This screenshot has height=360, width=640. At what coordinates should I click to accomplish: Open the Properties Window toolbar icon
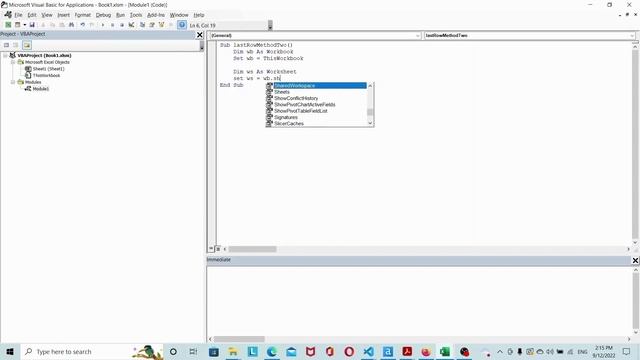coord(152,25)
